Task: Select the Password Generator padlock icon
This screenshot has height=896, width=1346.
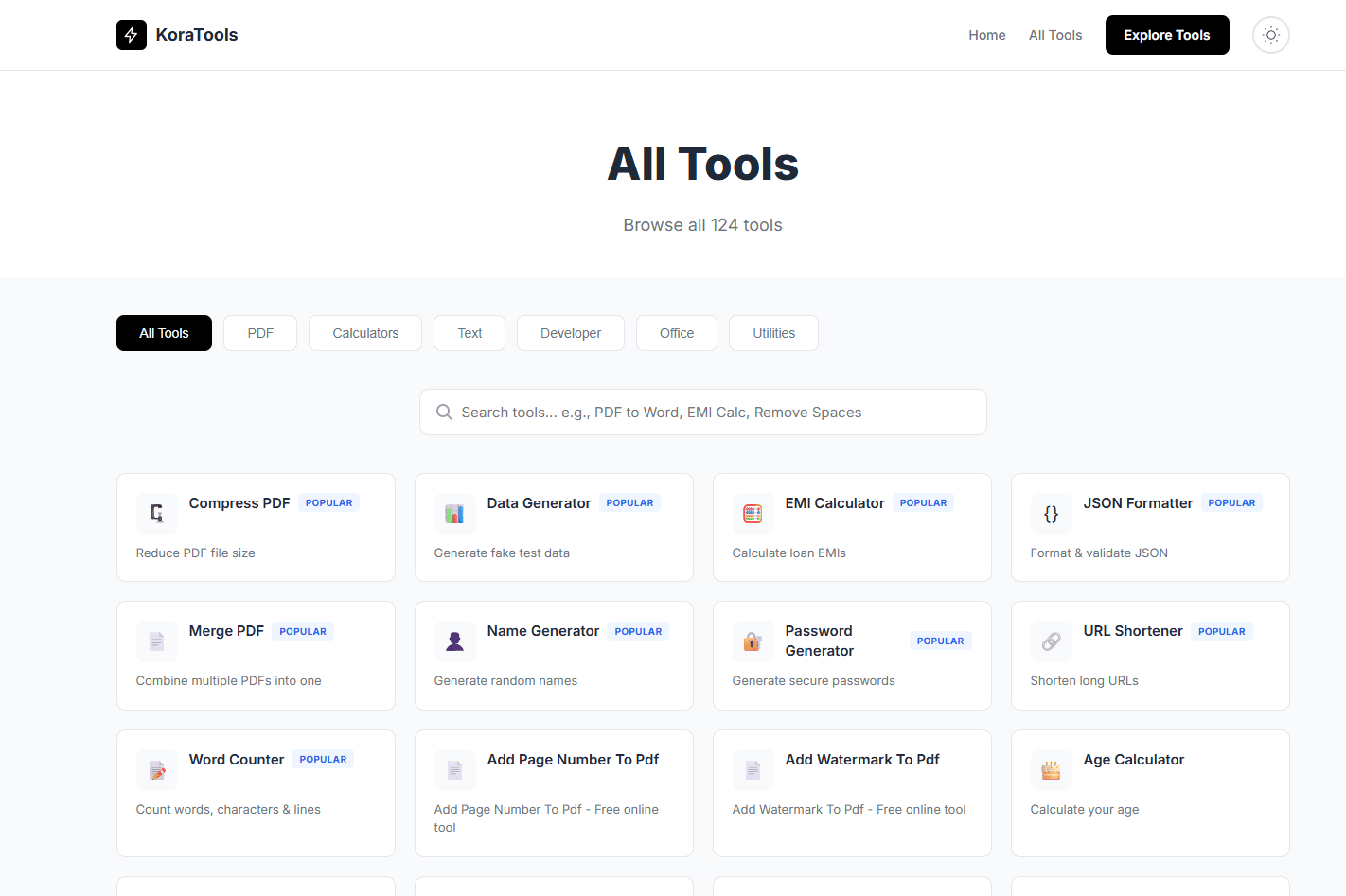Action: (x=753, y=641)
